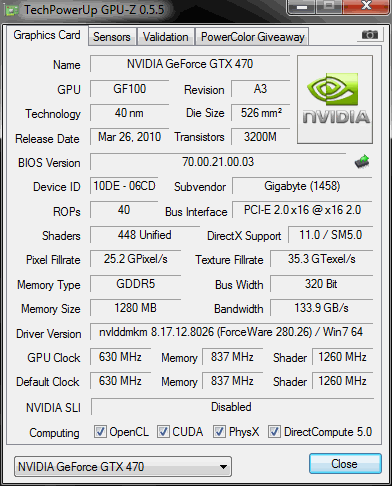The height and width of the screenshot is (486, 392).
Task: Open the graphics card selector combo box
Action: [123, 466]
